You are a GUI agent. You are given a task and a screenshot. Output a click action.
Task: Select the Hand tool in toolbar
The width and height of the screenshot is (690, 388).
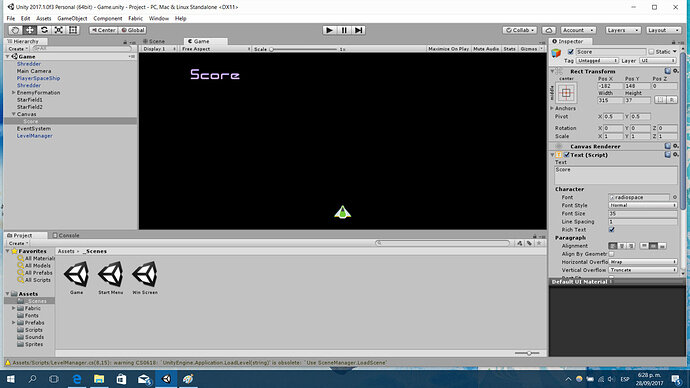[15, 30]
